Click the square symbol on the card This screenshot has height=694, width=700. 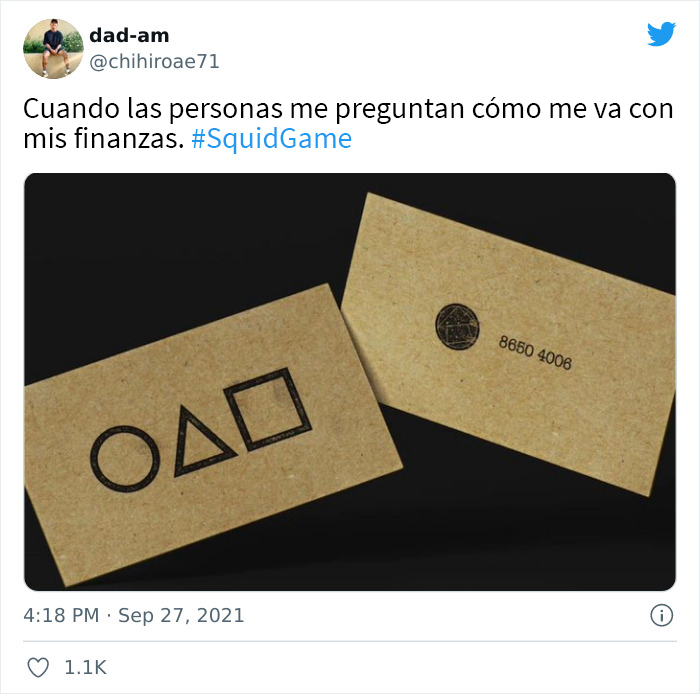click(x=267, y=409)
